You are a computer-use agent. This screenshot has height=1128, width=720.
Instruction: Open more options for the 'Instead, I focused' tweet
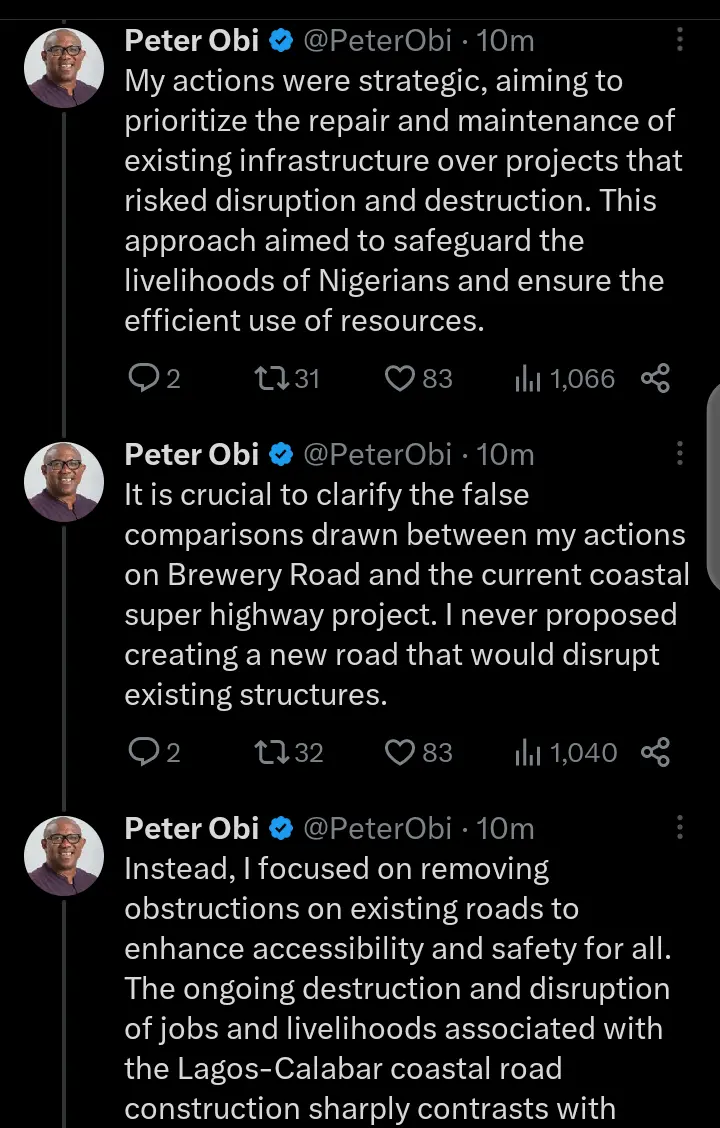click(680, 828)
